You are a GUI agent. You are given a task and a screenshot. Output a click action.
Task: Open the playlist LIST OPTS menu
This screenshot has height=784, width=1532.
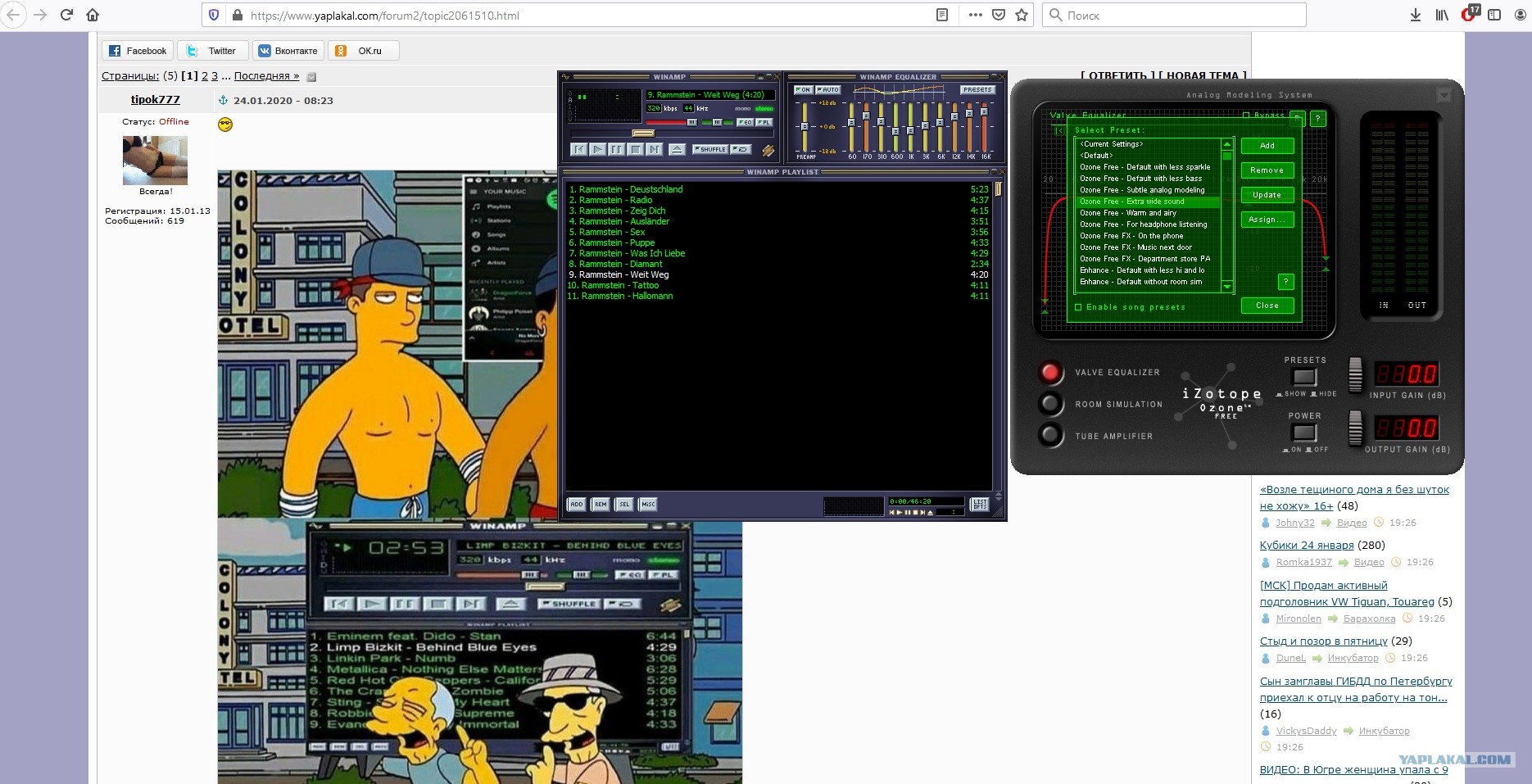(979, 505)
